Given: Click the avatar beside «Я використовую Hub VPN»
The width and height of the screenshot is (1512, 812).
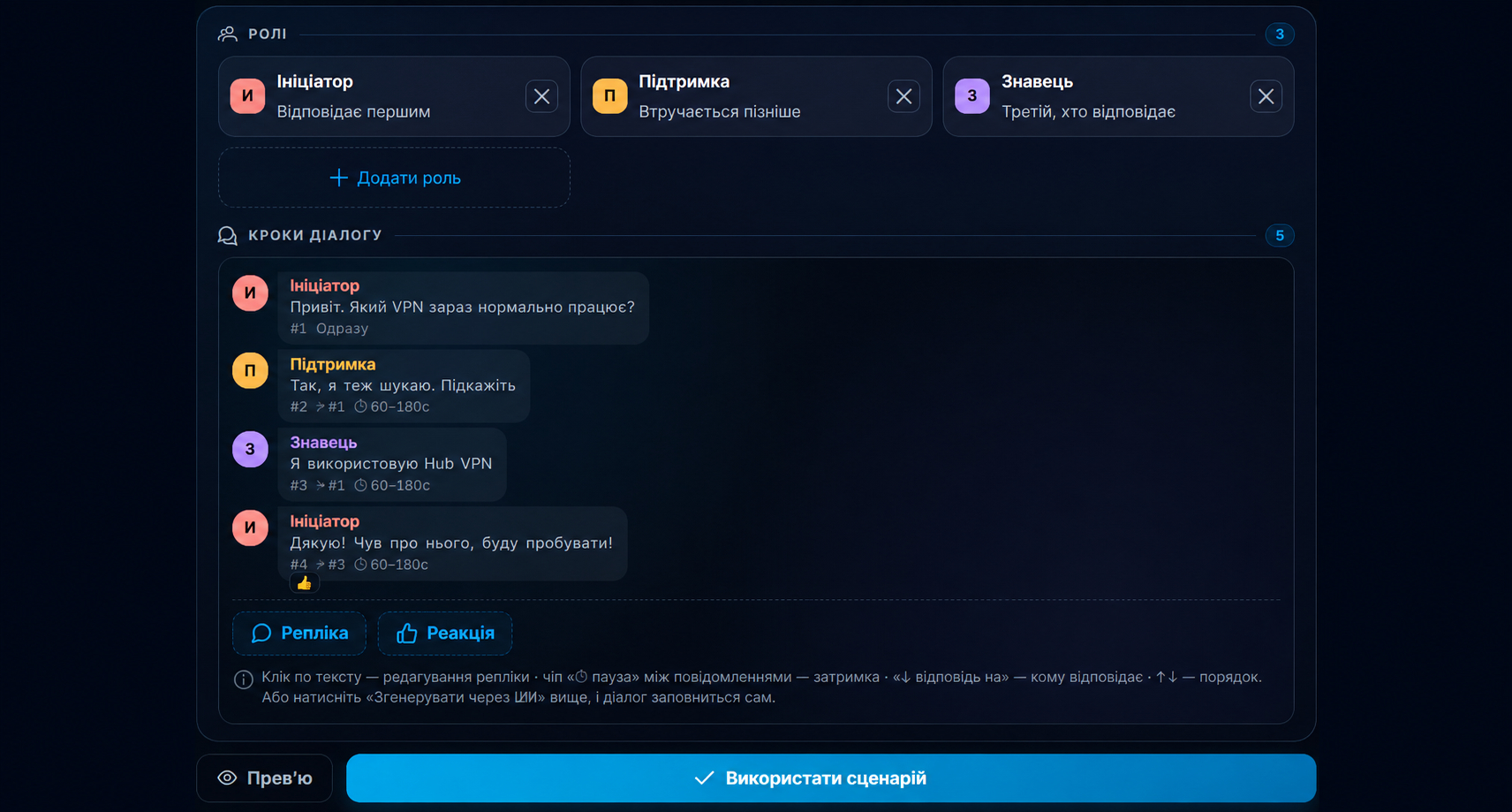Looking at the screenshot, I should tap(250, 449).
